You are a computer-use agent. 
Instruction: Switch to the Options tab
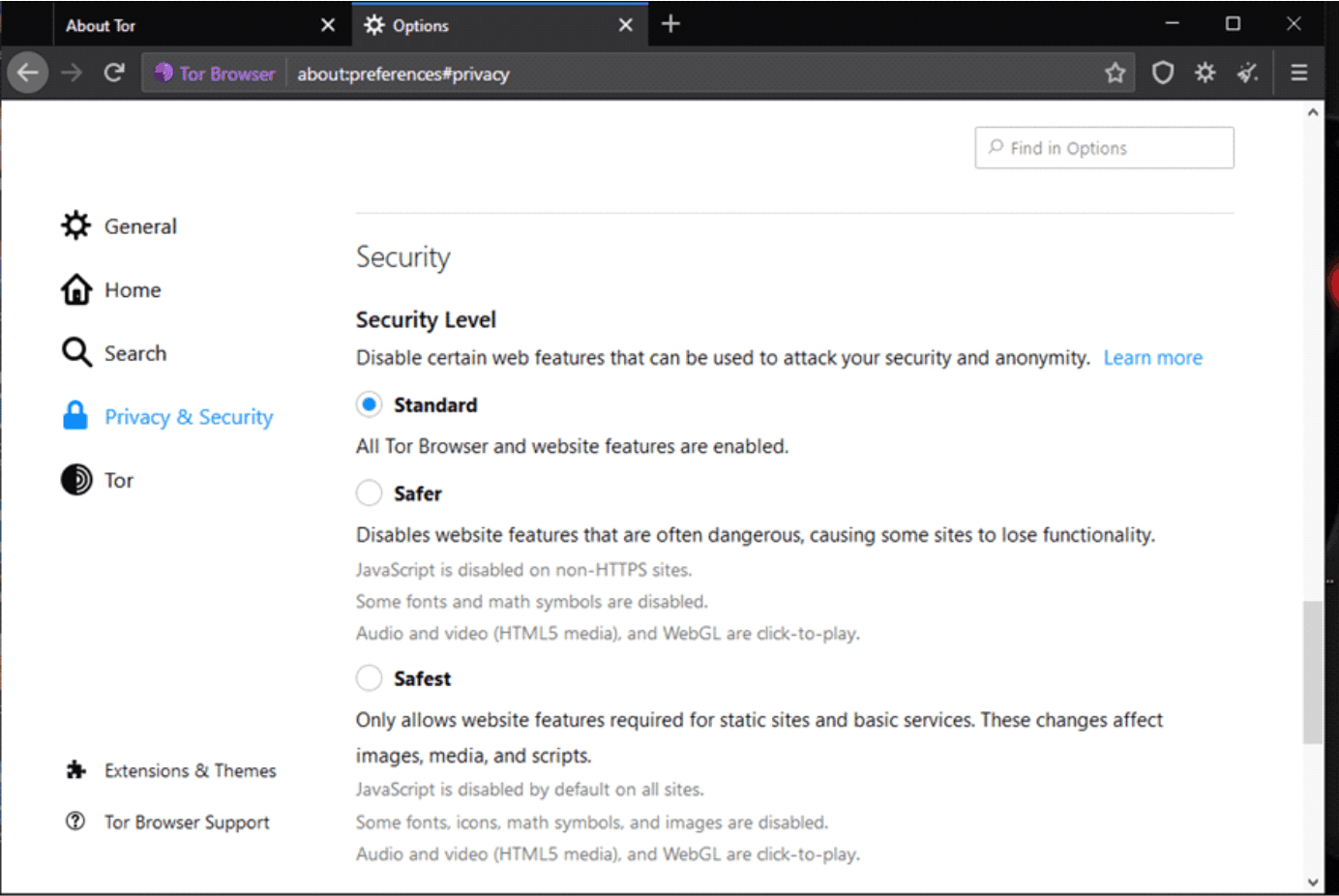click(x=498, y=25)
